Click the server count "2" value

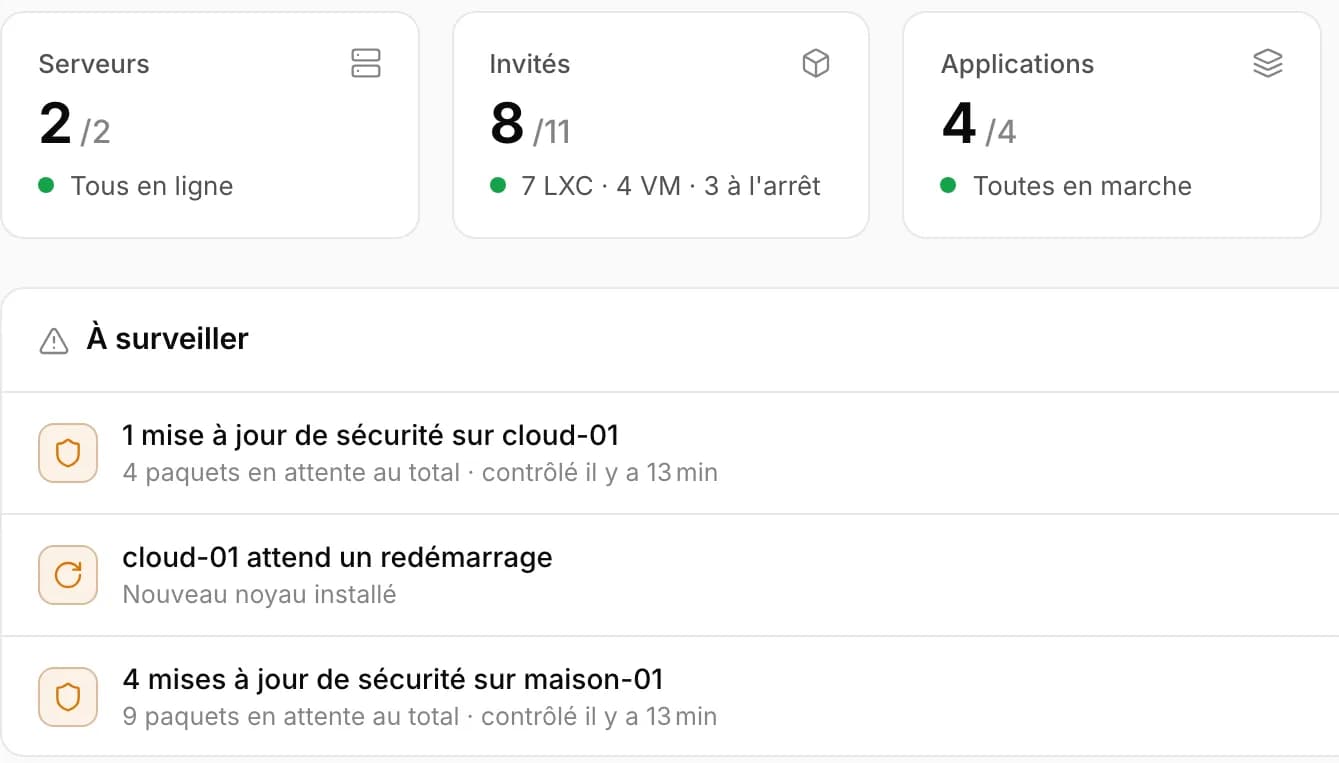(56, 124)
